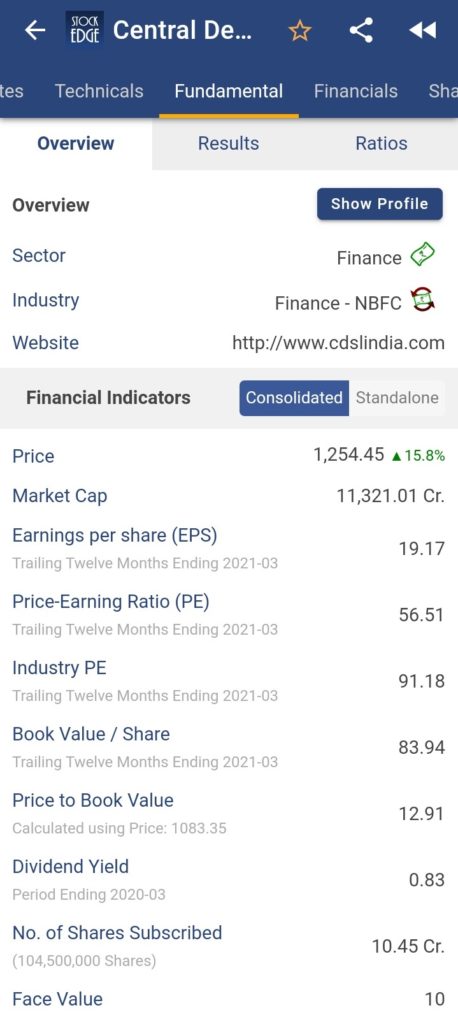The width and height of the screenshot is (458, 1024).
Task: Tap the green price change indicator
Action: (x=417, y=456)
